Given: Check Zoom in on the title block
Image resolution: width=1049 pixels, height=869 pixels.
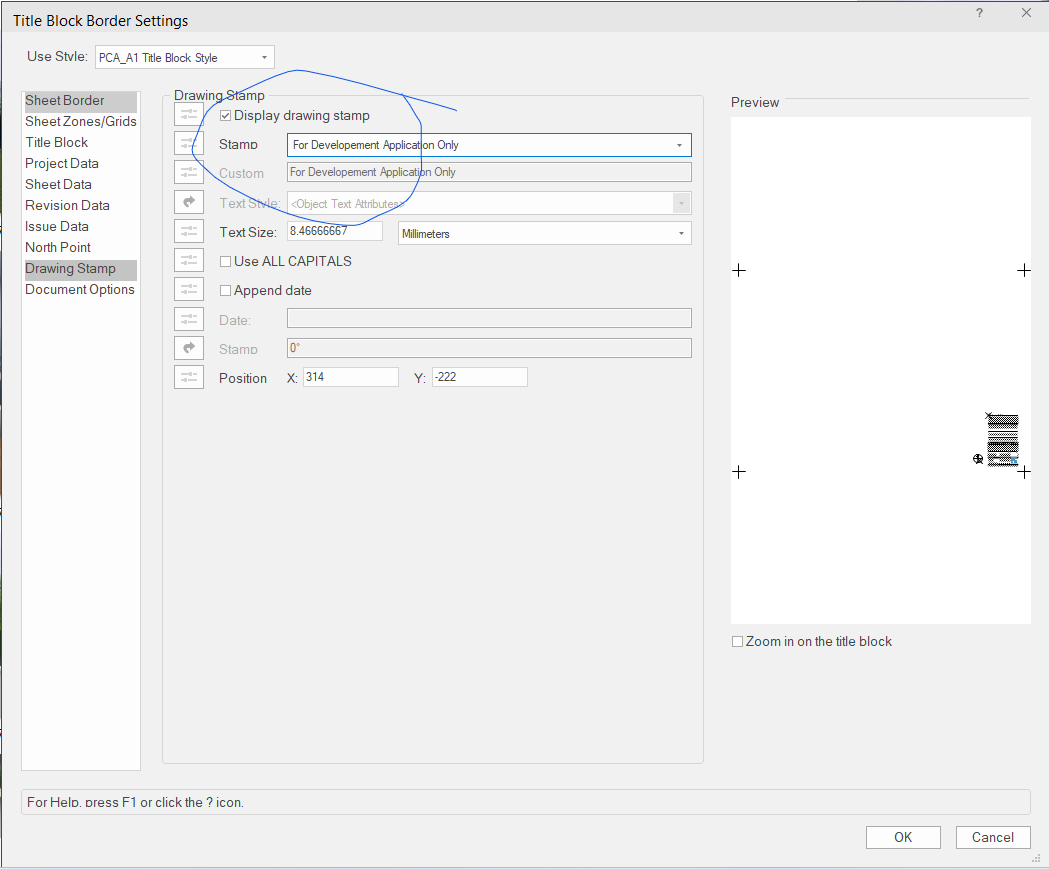Looking at the screenshot, I should [x=738, y=642].
